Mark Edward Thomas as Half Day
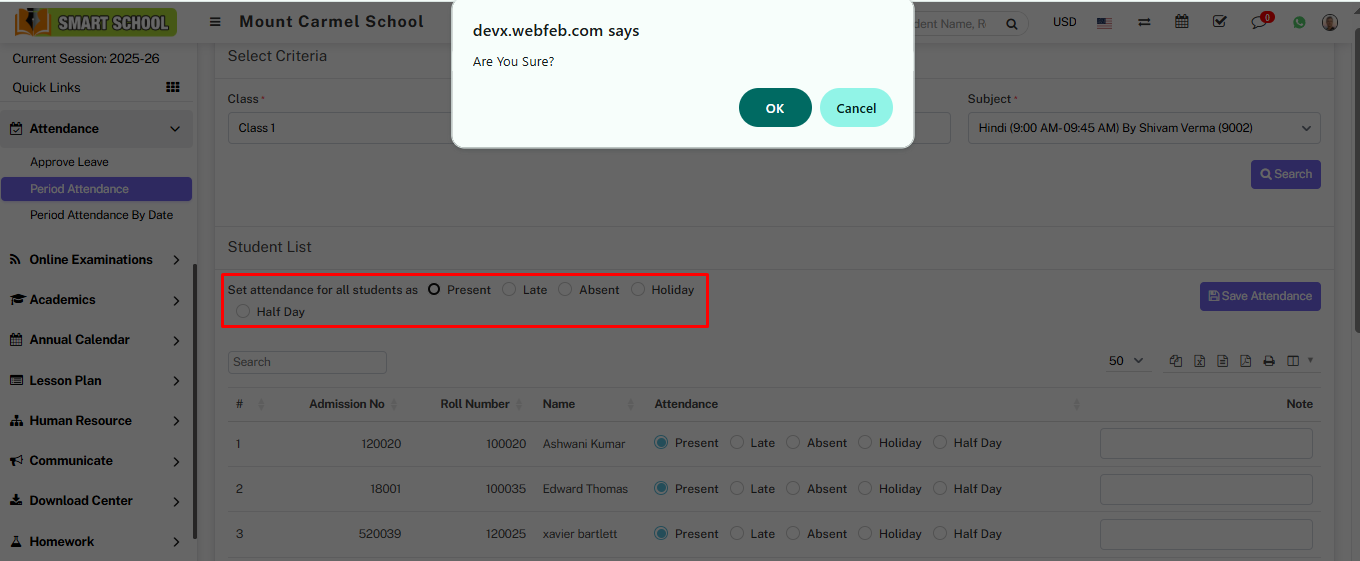1360x561 pixels. coord(940,489)
